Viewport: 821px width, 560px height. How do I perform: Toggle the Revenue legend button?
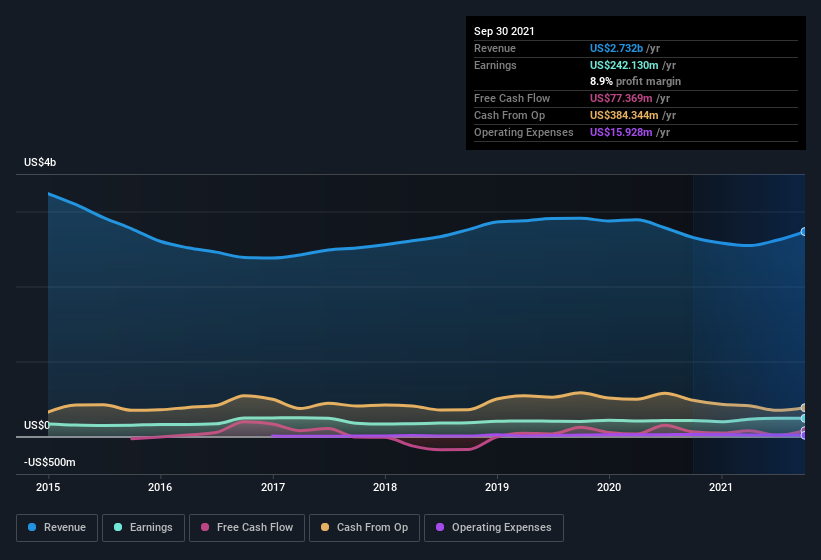point(57,528)
